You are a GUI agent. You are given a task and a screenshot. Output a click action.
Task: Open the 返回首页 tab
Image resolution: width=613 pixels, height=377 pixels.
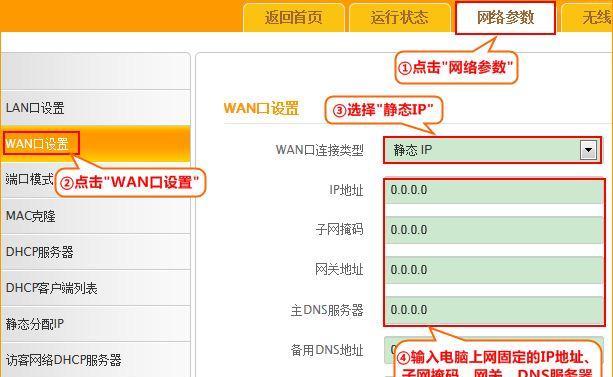click(x=294, y=18)
